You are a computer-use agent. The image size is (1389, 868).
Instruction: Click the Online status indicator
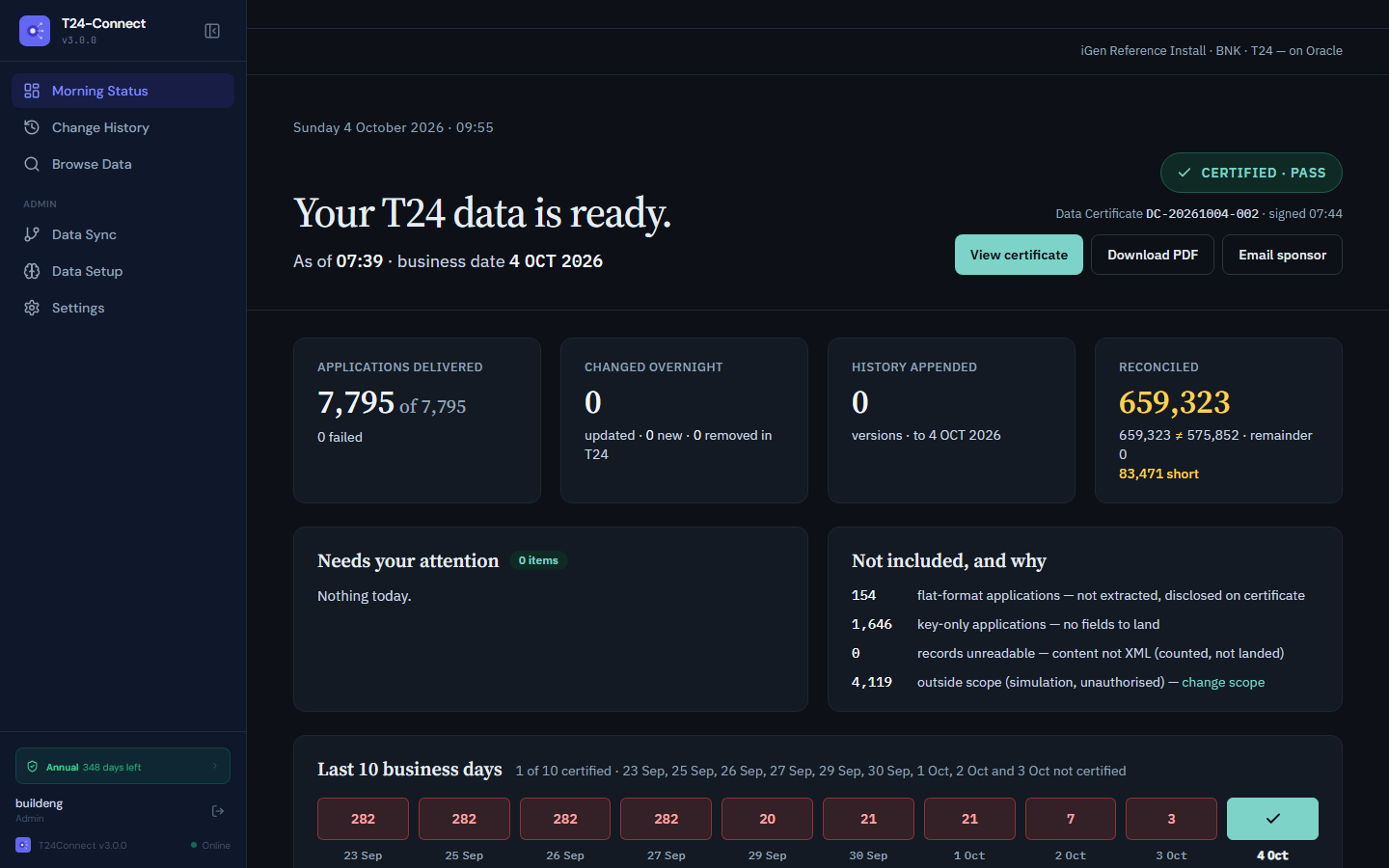point(211,845)
